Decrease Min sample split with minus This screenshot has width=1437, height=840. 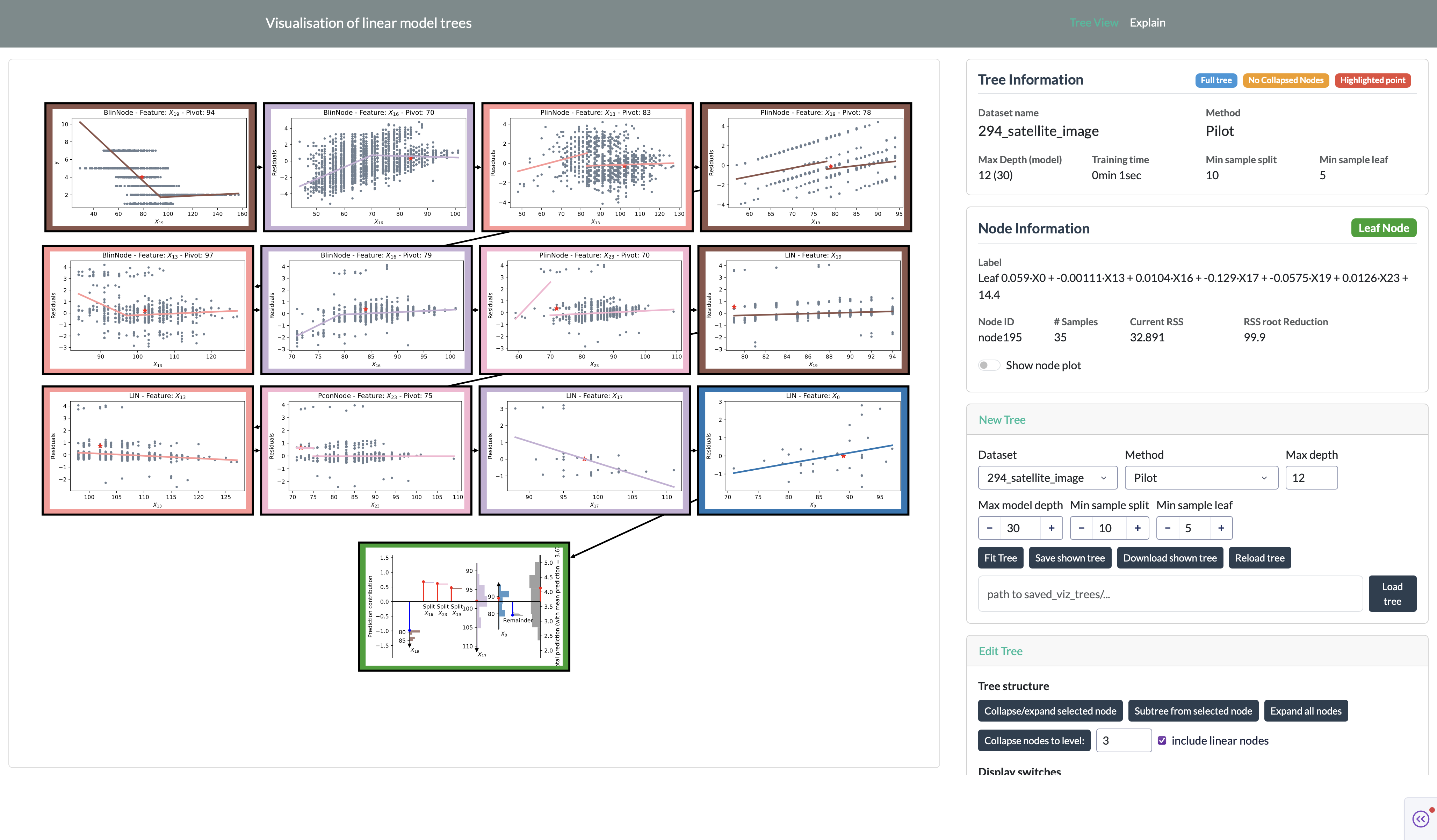pyautogui.click(x=1082, y=528)
